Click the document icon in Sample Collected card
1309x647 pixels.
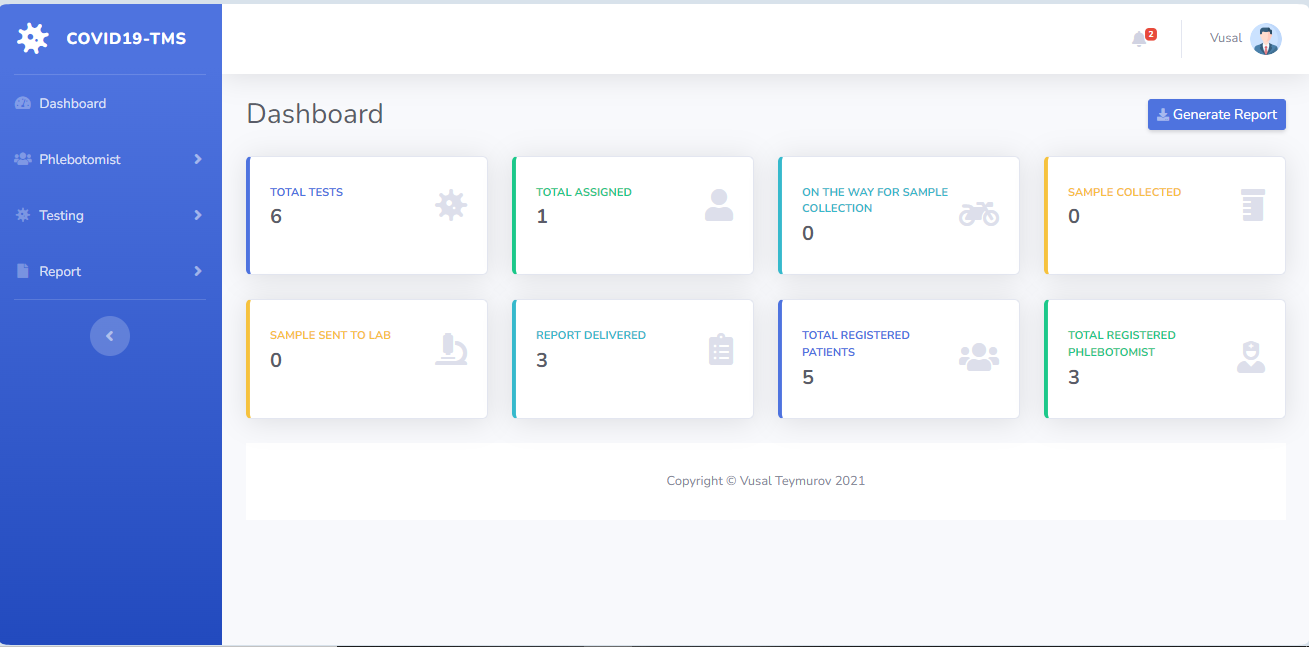point(1252,205)
